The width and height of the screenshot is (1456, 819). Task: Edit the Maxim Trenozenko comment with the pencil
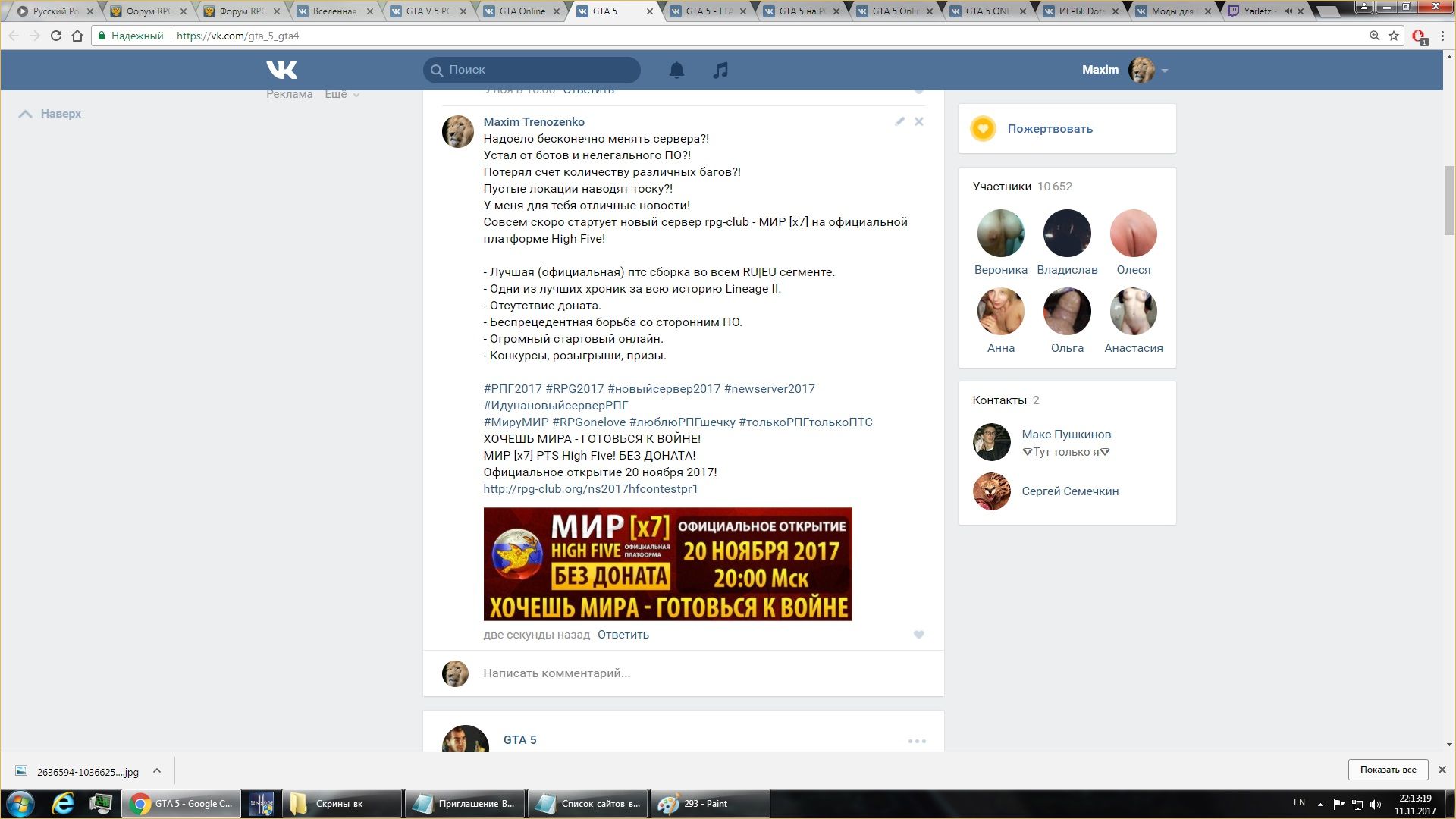(x=899, y=121)
